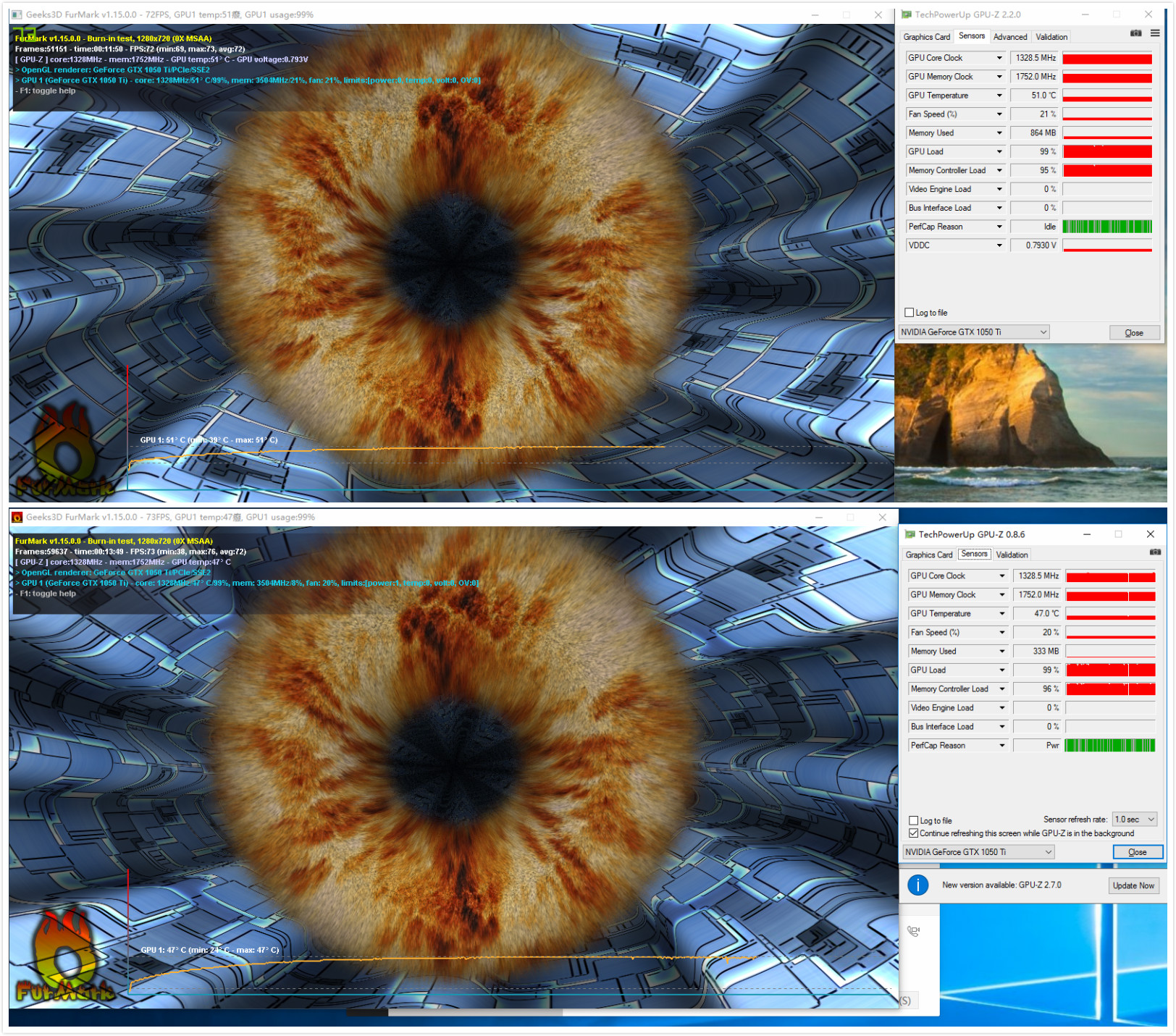Click the camera screenshot icon in GPU-Z 0.8.6
Viewport: 1176px width, 1036px height.
(x=1155, y=552)
